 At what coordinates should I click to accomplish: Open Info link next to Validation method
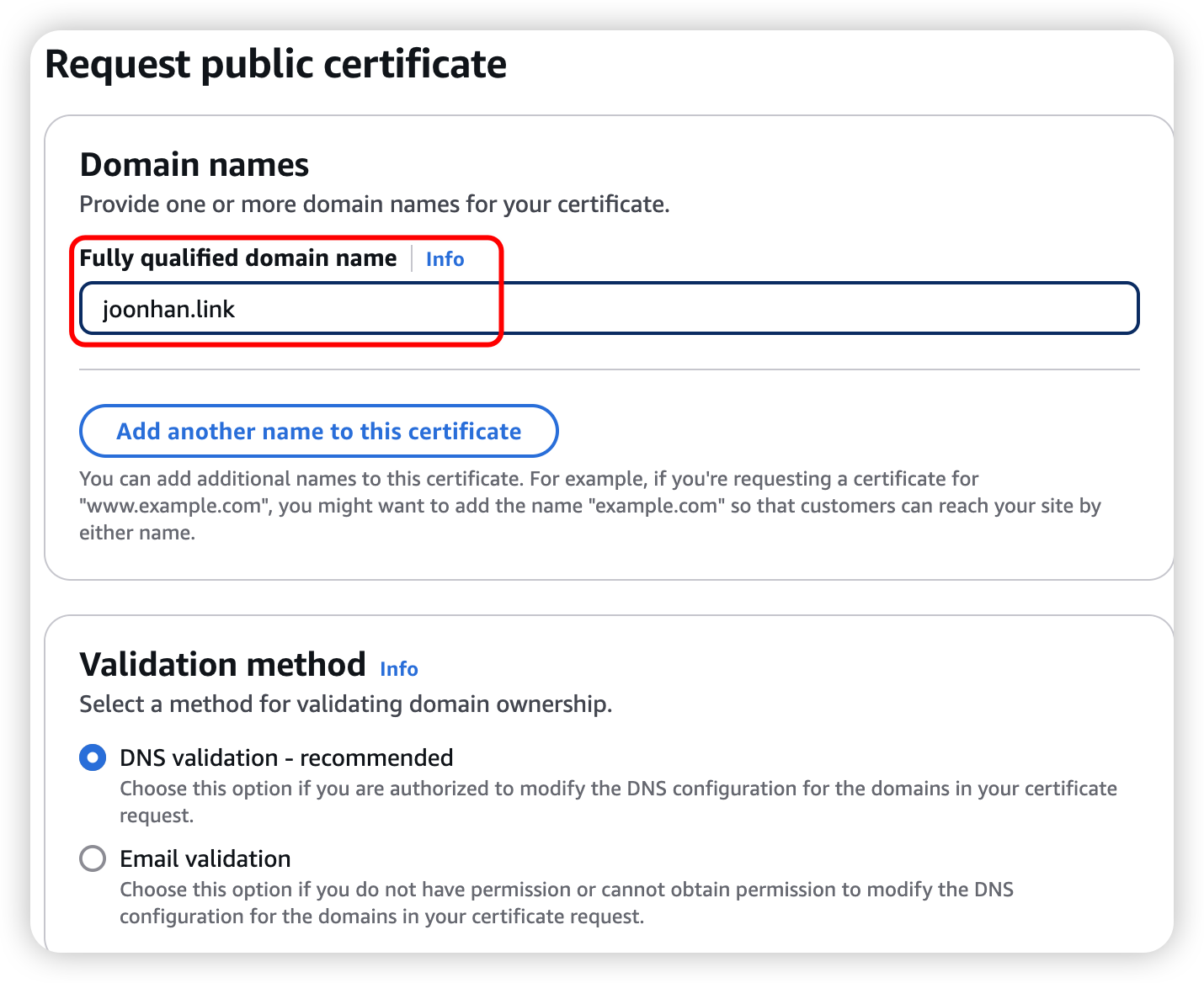(x=398, y=669)
